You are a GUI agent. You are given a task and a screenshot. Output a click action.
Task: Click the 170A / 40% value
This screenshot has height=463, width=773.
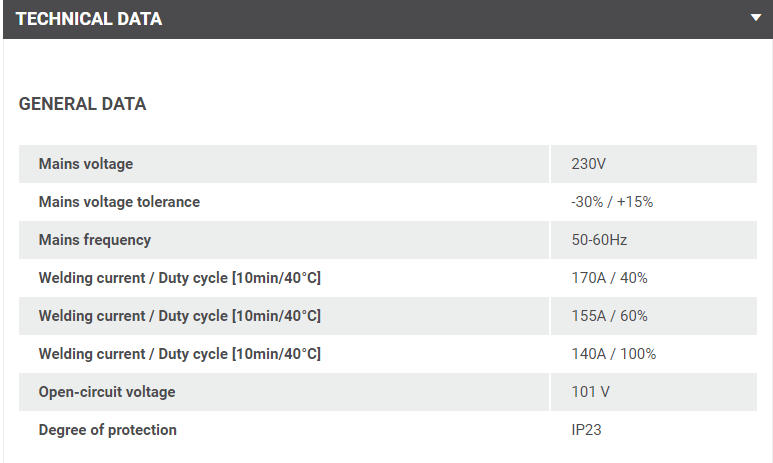pyautogui.click(x=609, y=278)
